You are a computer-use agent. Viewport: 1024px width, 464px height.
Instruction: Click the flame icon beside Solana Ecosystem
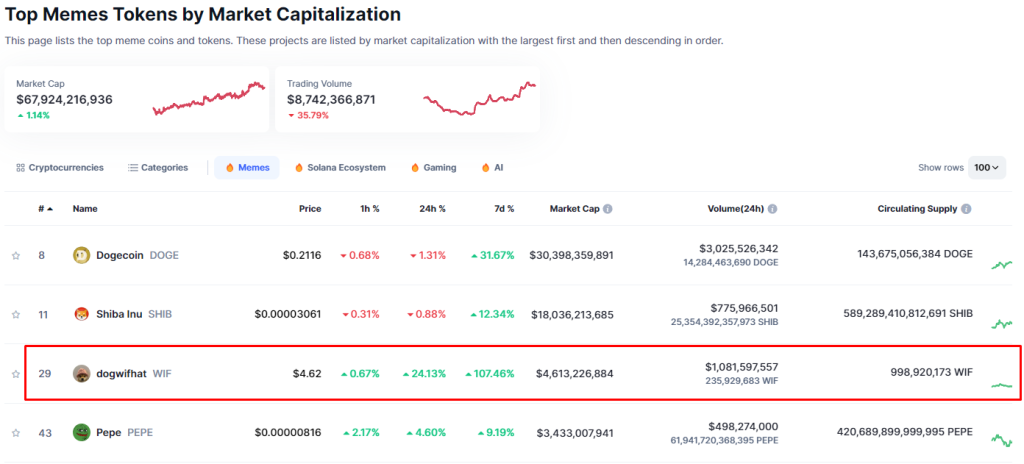click(x=299, y=168)
